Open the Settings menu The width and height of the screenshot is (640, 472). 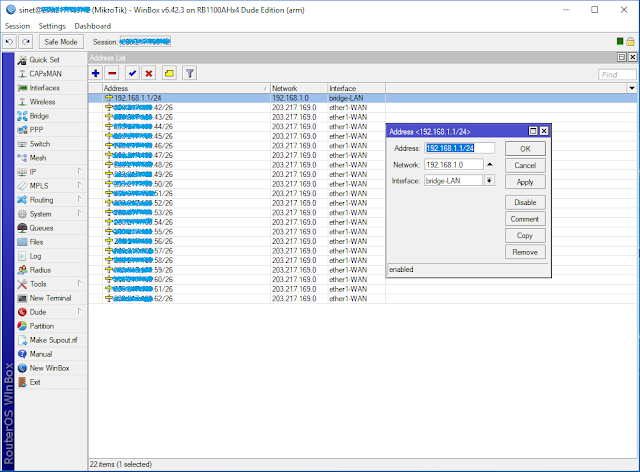pyautogui.click(x=52, y=26)
